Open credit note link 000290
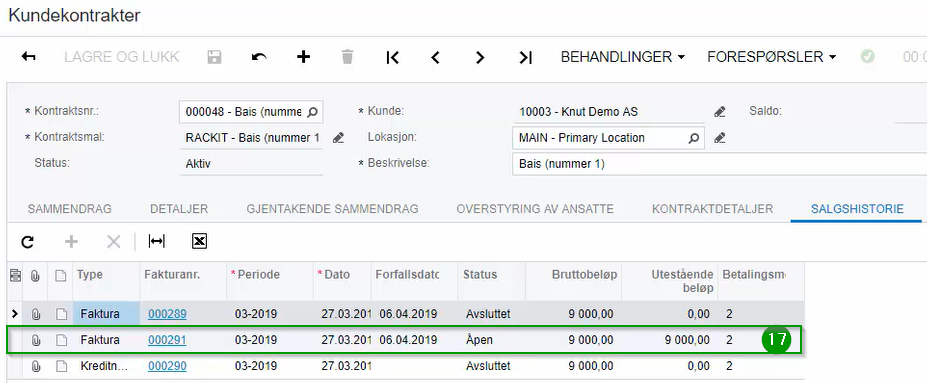The image size is (927, 383). point(167,366)
